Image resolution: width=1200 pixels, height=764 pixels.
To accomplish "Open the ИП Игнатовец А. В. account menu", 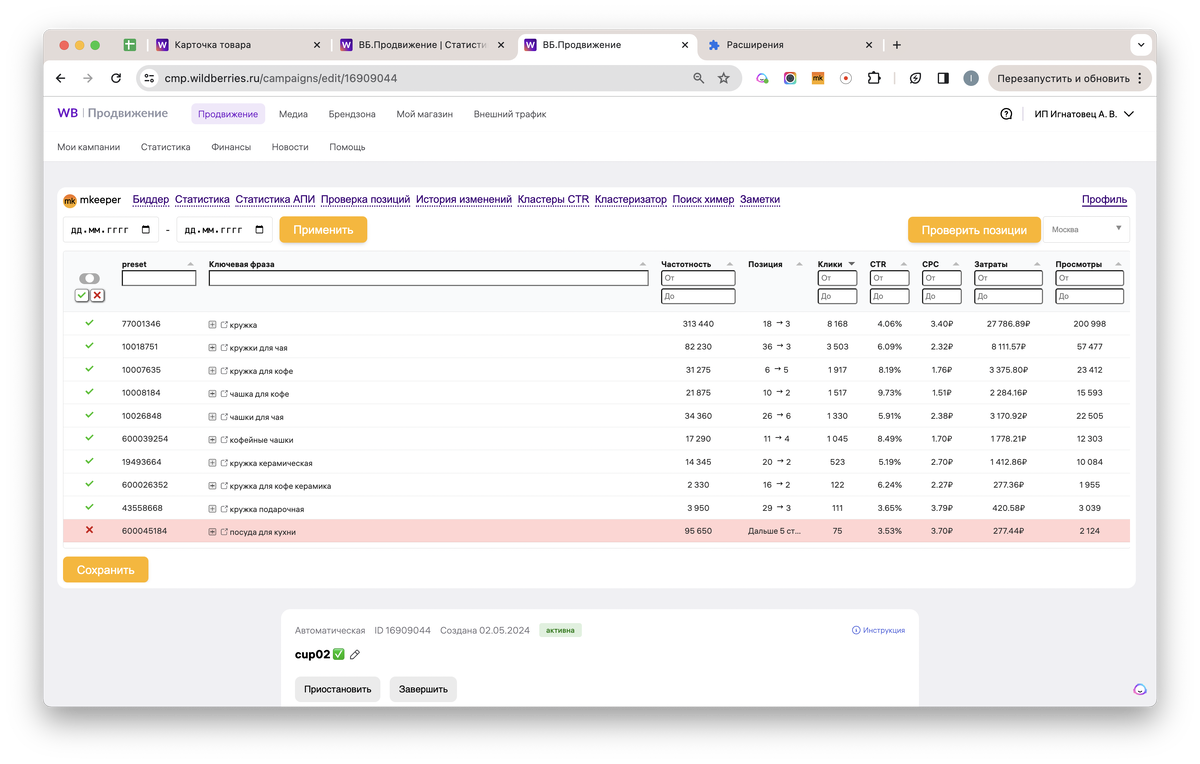I will point(1084,114).
